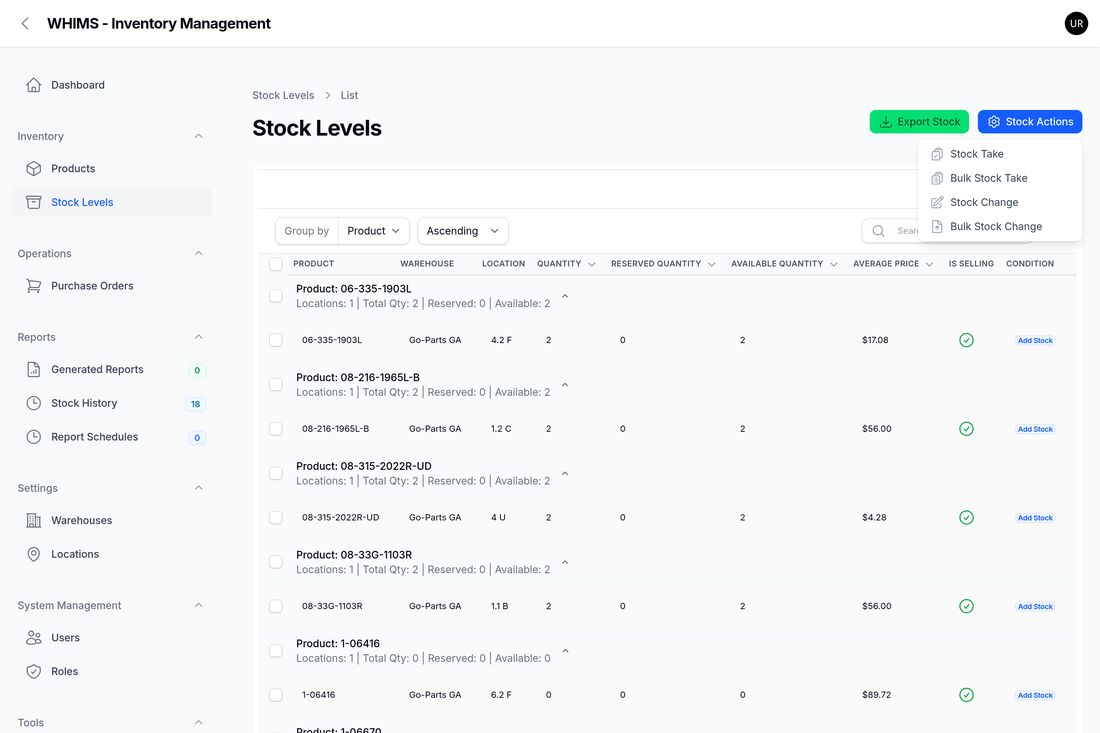Click the Is Selling checkmark for 08-33G-1103R
This screenshot has width=1100, height=733.
(966, 606)
